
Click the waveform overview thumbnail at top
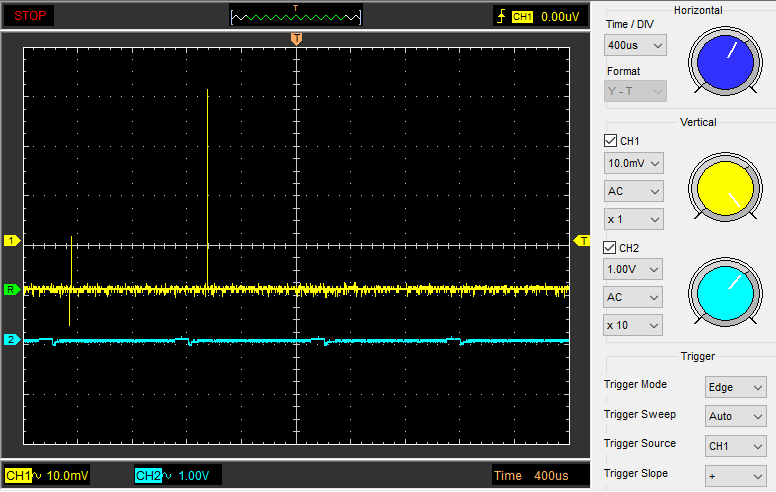coord(295,15)
